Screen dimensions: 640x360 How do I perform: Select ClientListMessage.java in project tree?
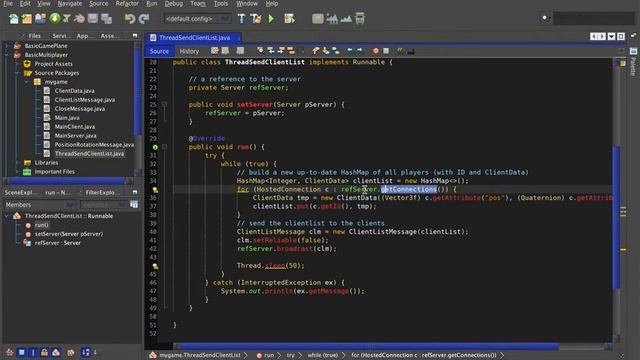[84, 100]
